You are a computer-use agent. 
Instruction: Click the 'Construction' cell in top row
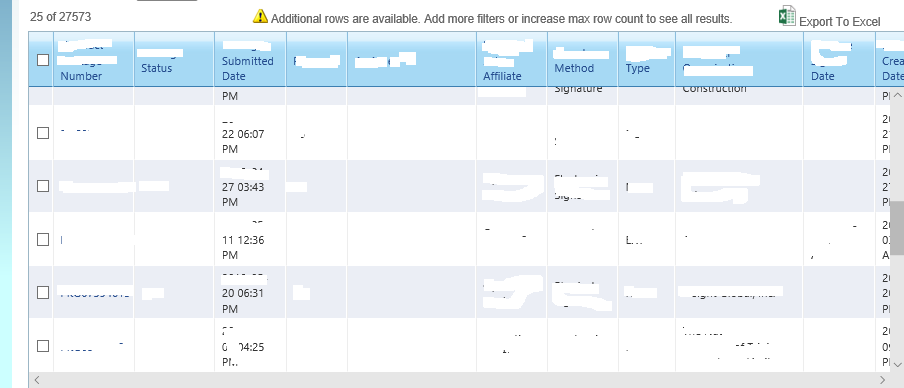[714, 89]
